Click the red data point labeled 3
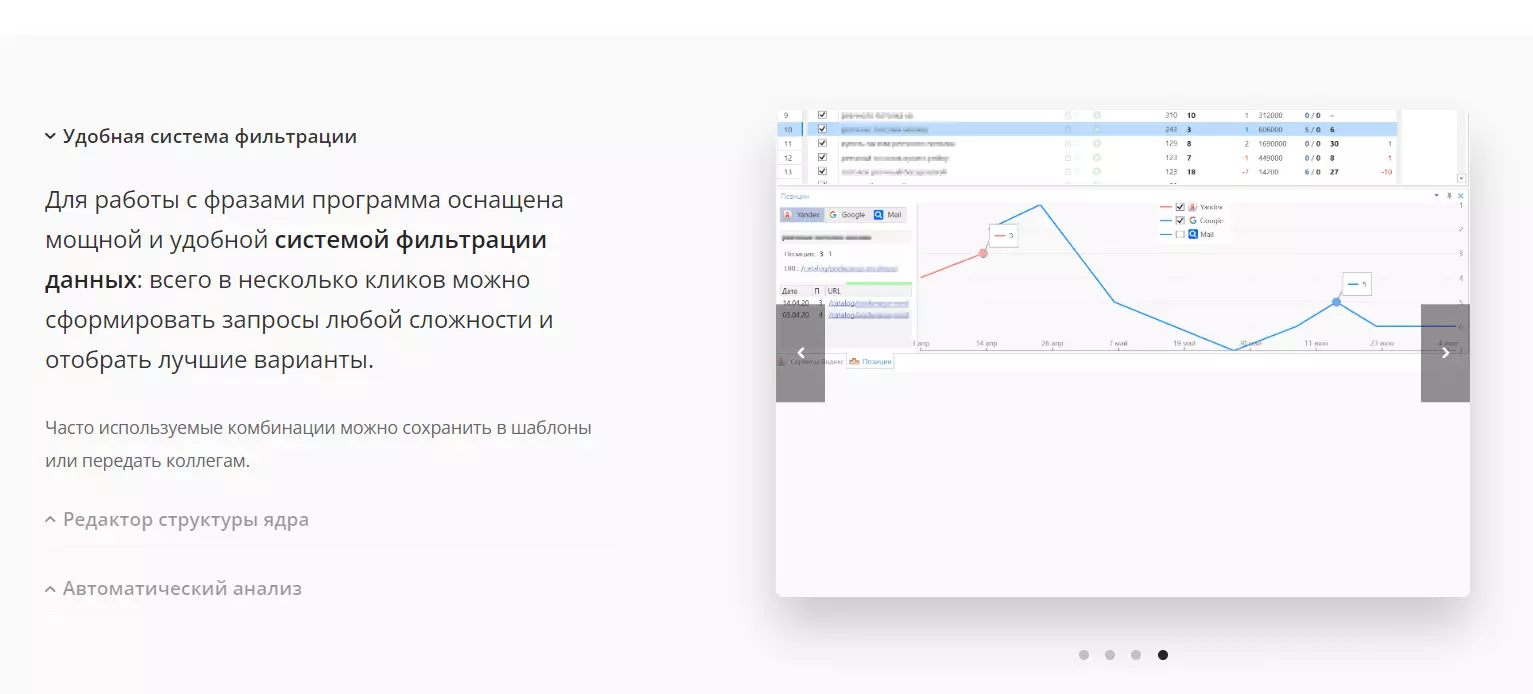 pyautogui.click(x=983, y=253)
